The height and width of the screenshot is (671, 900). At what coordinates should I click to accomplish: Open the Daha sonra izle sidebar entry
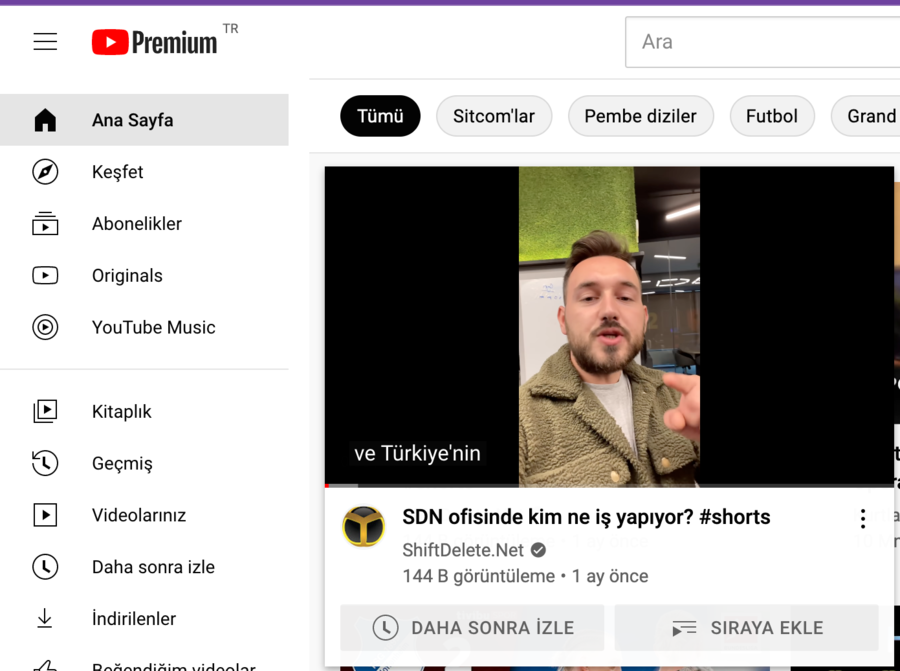tap(144, 567)
